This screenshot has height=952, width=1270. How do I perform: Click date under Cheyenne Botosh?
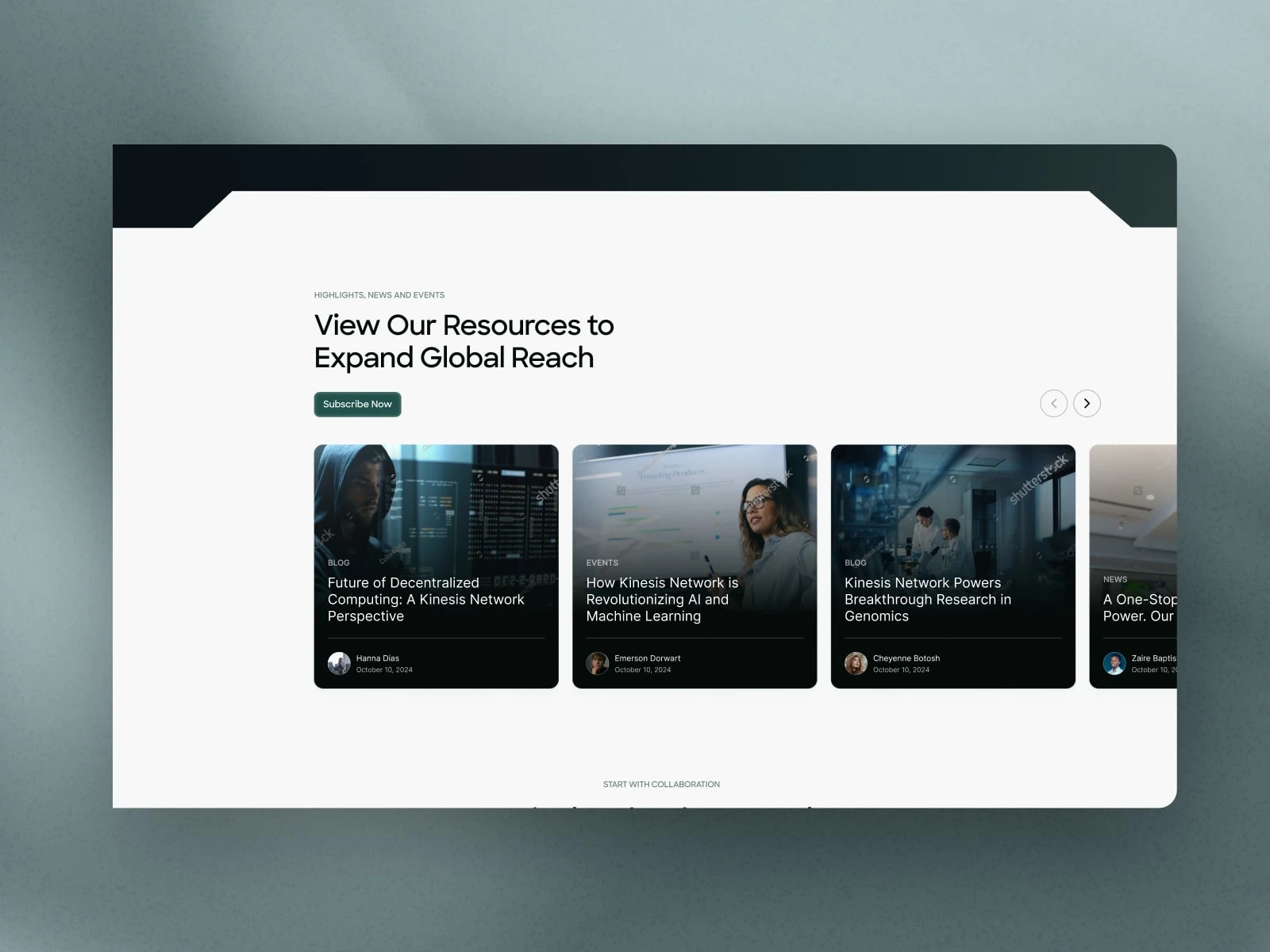pyautogui.click(x=901, y=670)
